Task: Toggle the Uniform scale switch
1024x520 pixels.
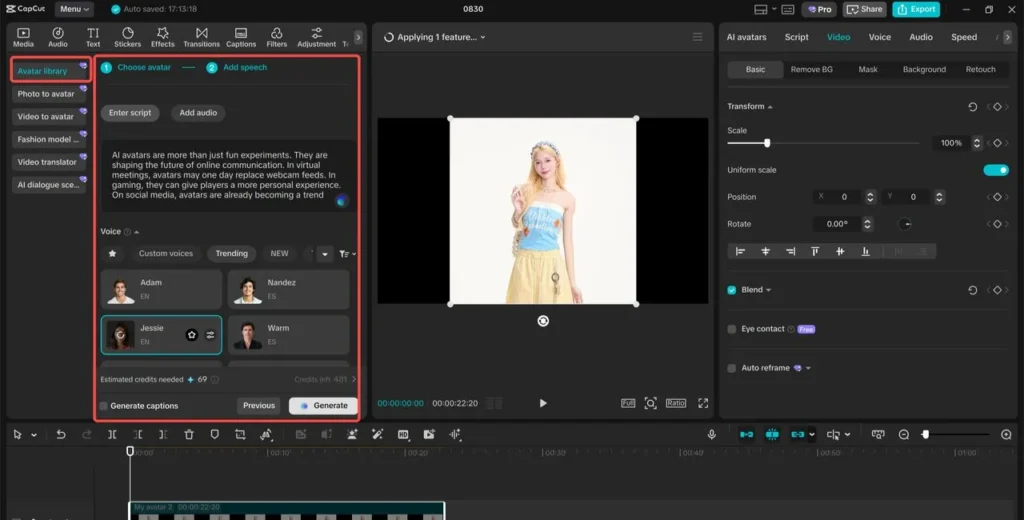Action: [996, 170]
